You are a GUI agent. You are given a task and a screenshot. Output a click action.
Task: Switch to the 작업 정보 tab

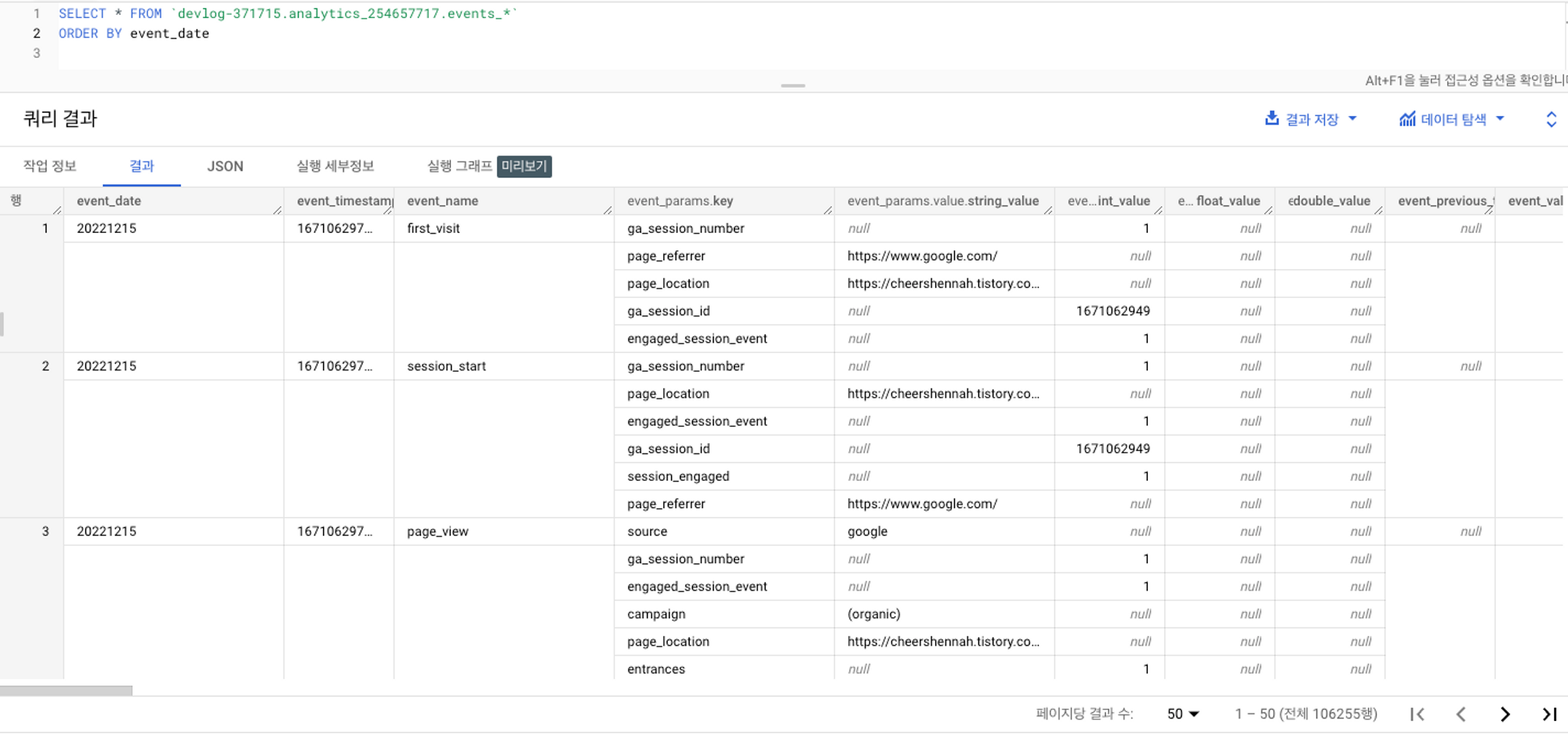pos(49,166)
